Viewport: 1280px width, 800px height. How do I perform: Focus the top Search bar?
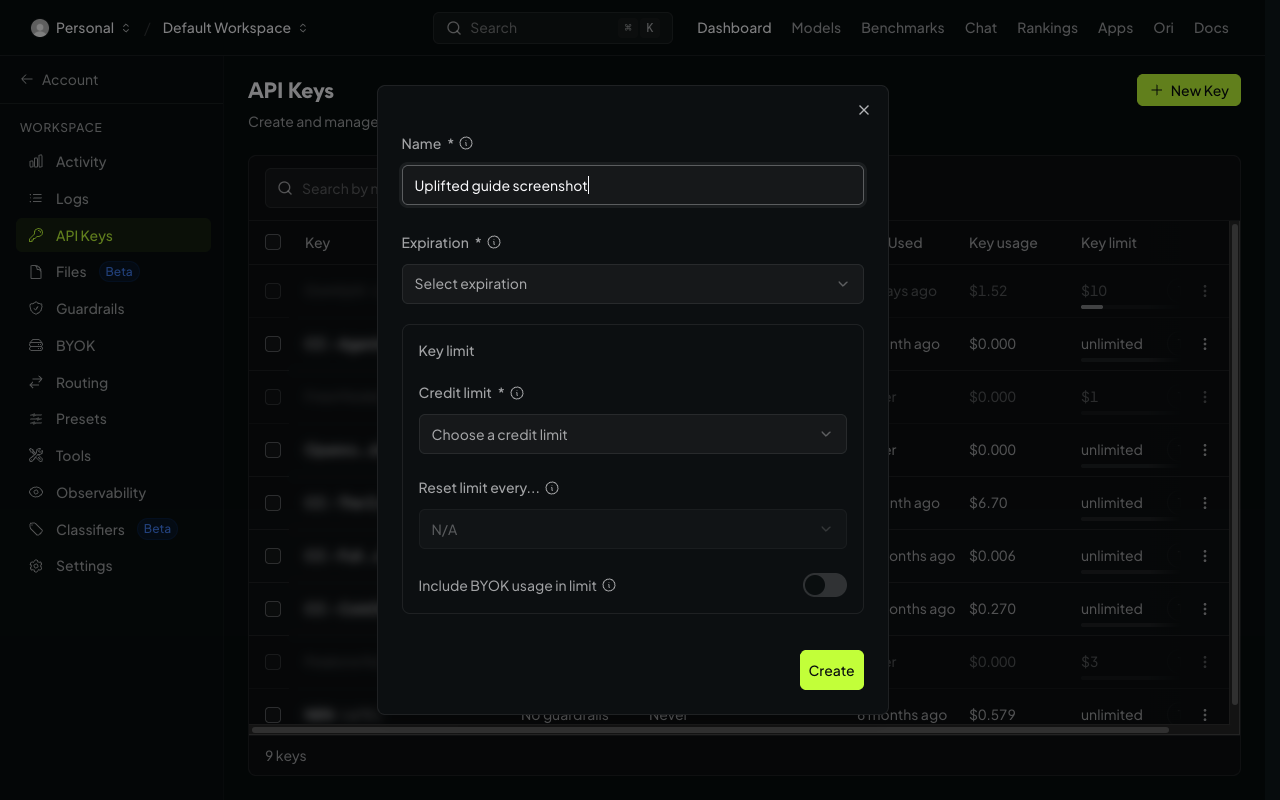coord(553,28)
